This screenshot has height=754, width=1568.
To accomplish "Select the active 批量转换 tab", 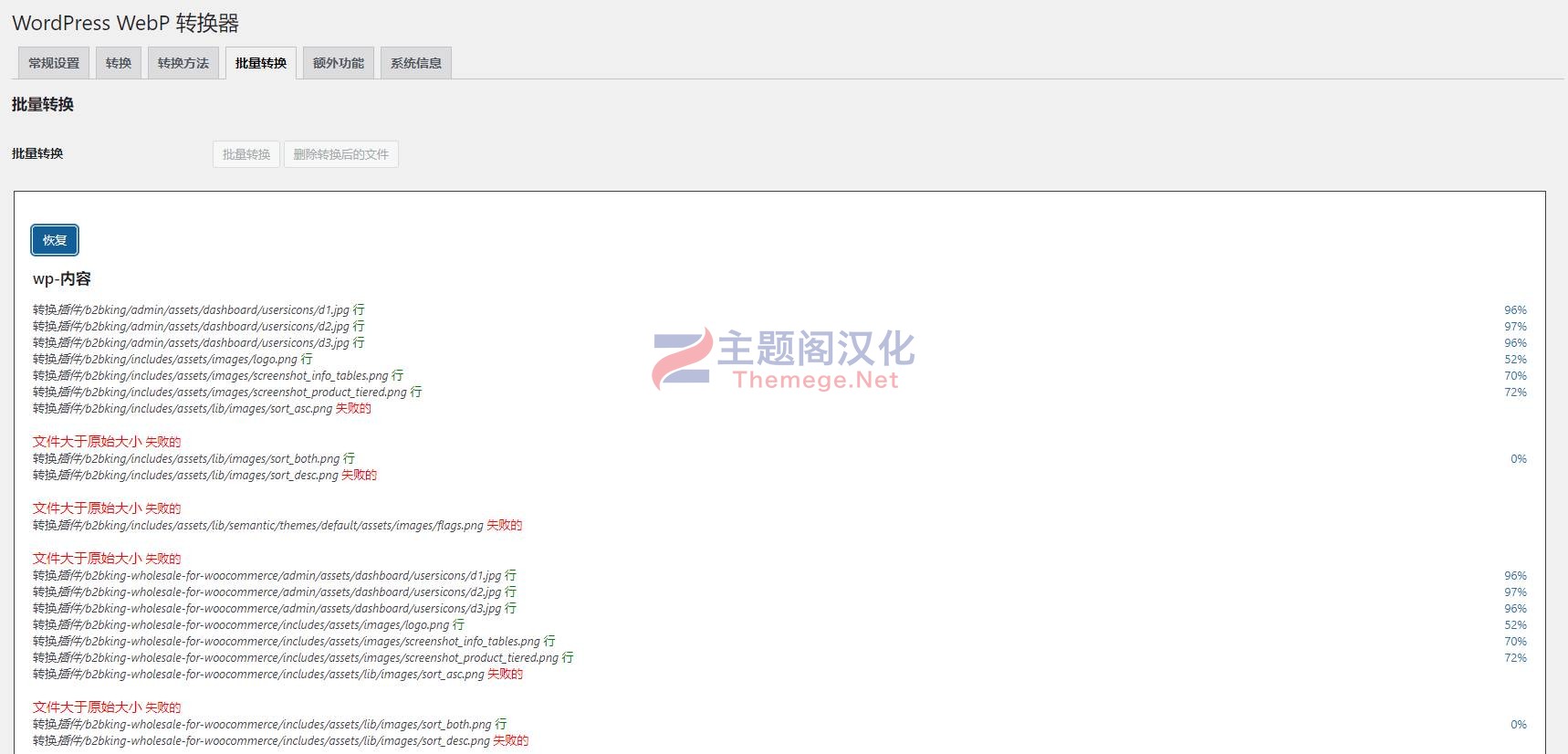I will (261, 63).
